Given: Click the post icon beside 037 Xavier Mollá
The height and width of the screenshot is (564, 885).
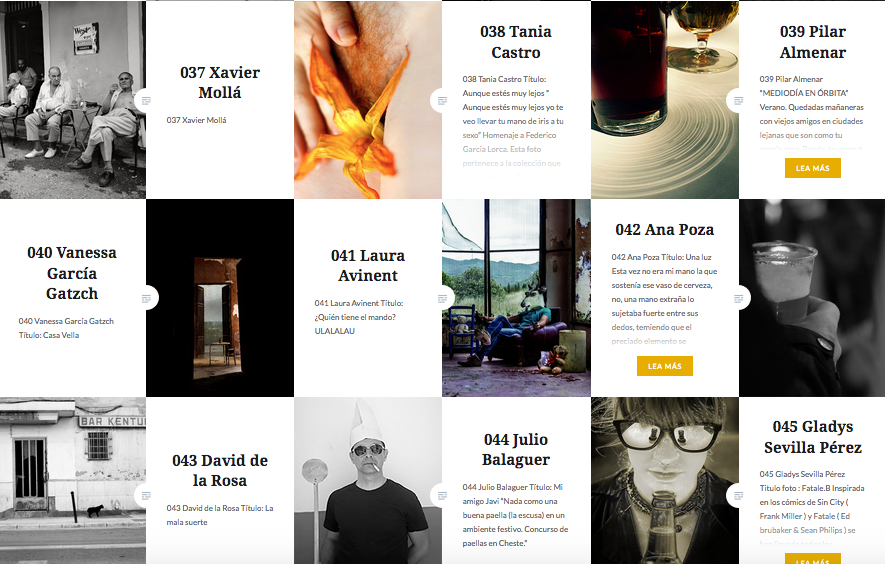Looking at the screenshot, I should pos(146,100).
